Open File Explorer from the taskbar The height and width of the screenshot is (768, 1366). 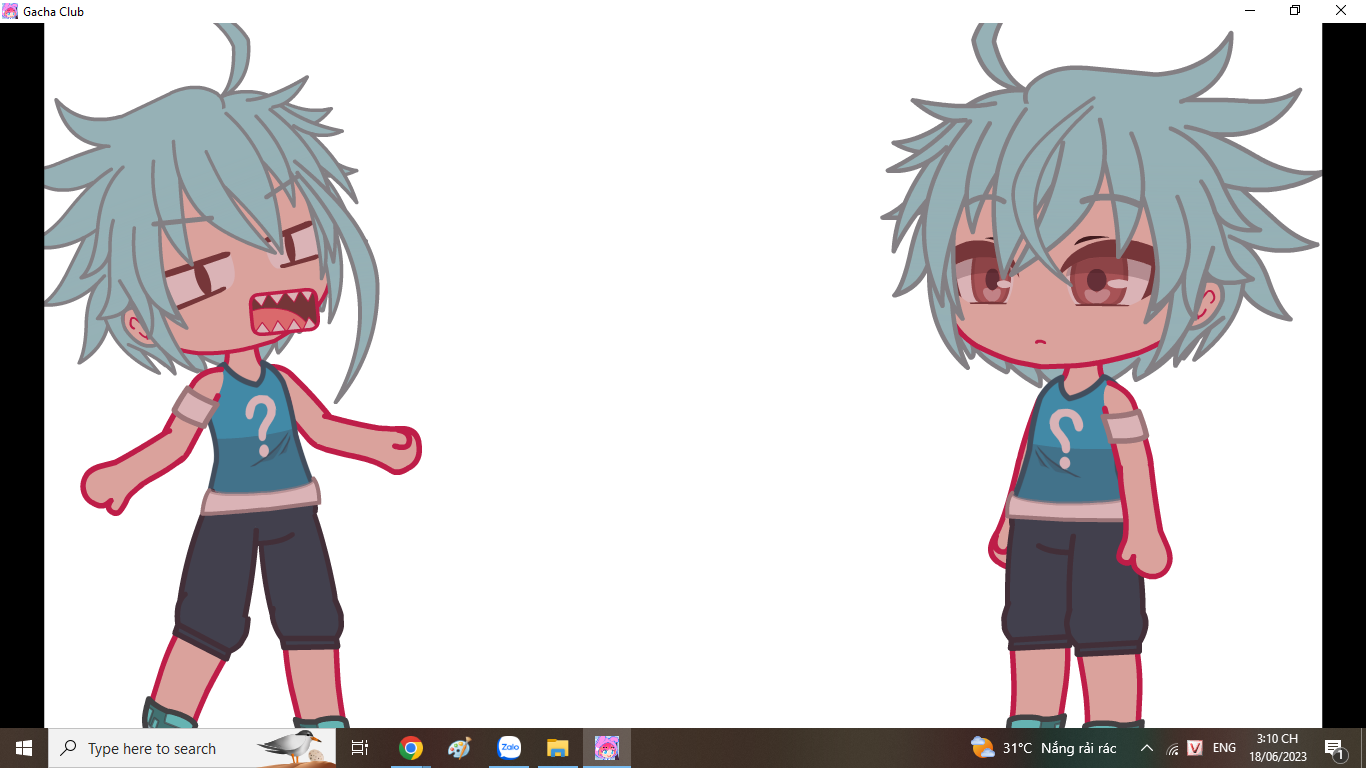tap(558, 748)
